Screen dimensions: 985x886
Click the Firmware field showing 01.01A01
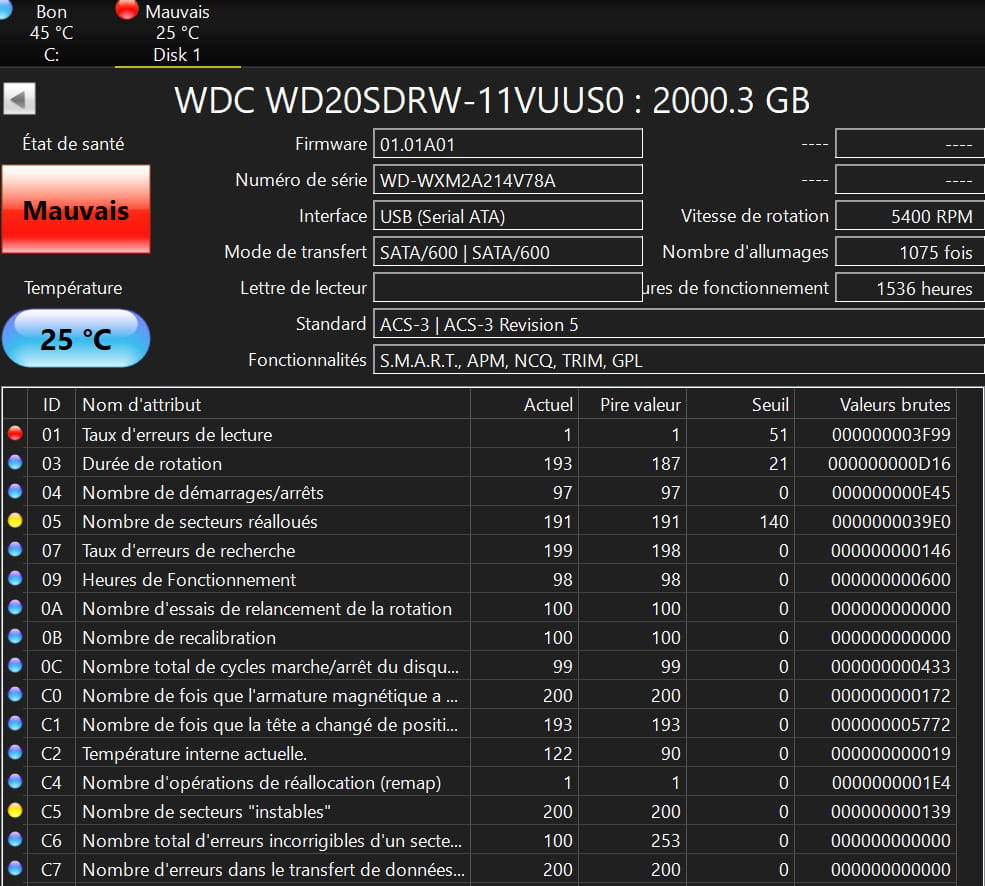[507, 144]
